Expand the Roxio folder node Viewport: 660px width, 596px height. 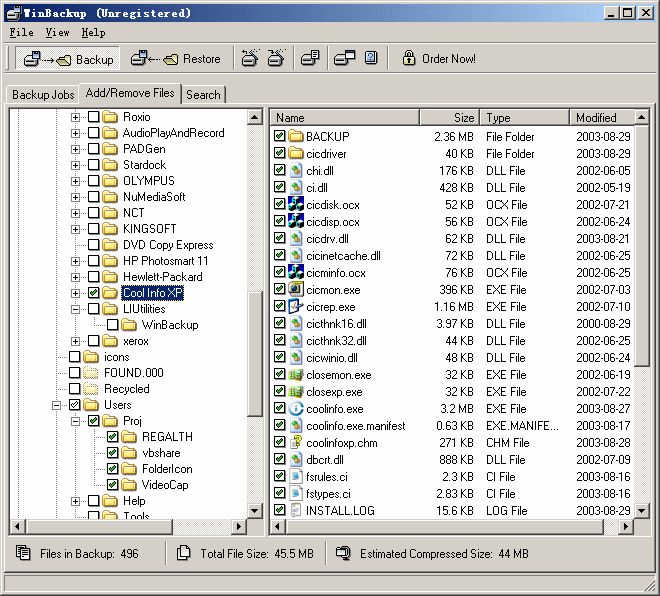pos(75,117)
